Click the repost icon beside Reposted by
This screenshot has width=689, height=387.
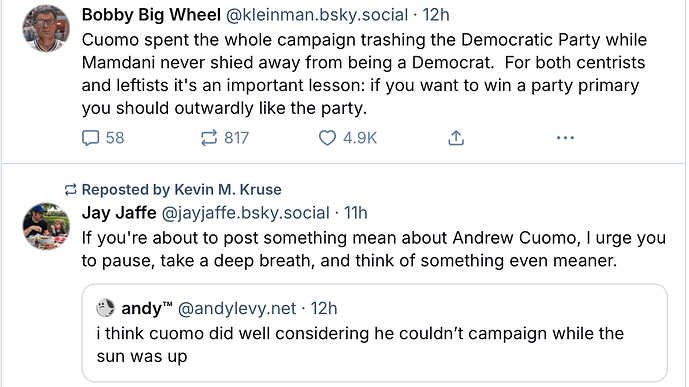click(70, 190)
